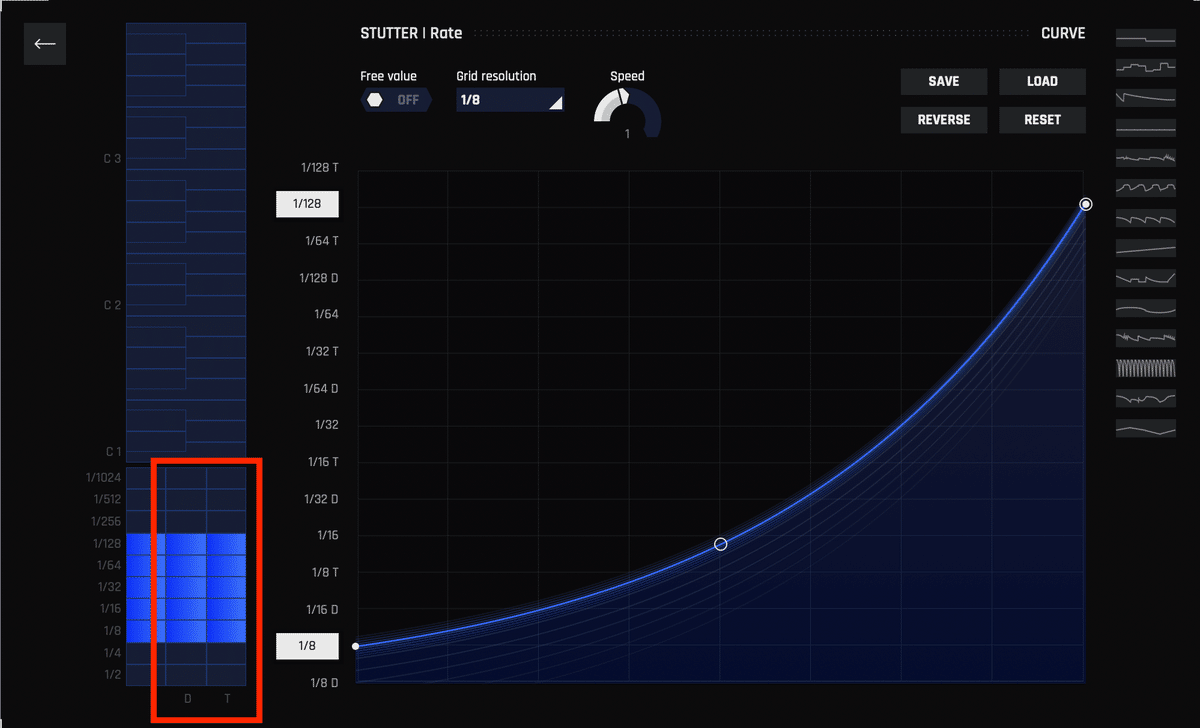Click the LOAD curve button
The height and width of the screenshot is (728, 1200).
pos(1042,82)
